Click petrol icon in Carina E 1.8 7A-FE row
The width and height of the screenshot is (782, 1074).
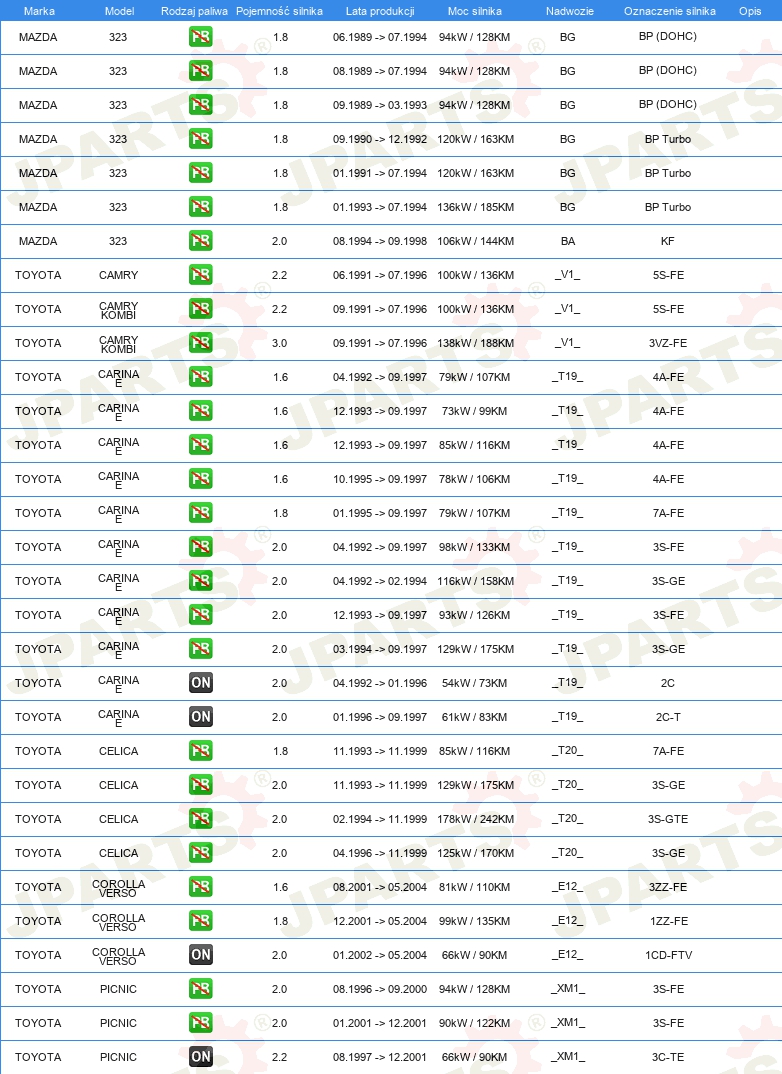point(201,513)
